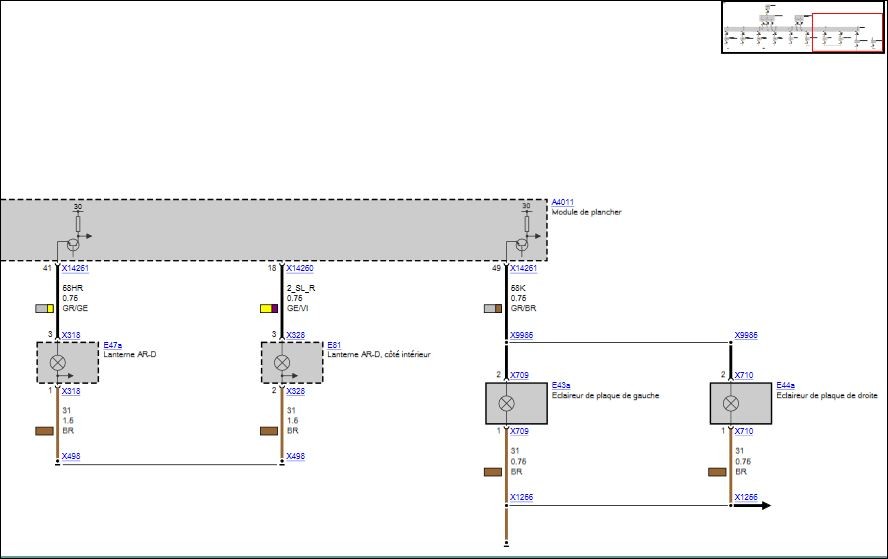Open the X710 link at pin 1
This screenshot has height=559, width=888.
point(744,431)
